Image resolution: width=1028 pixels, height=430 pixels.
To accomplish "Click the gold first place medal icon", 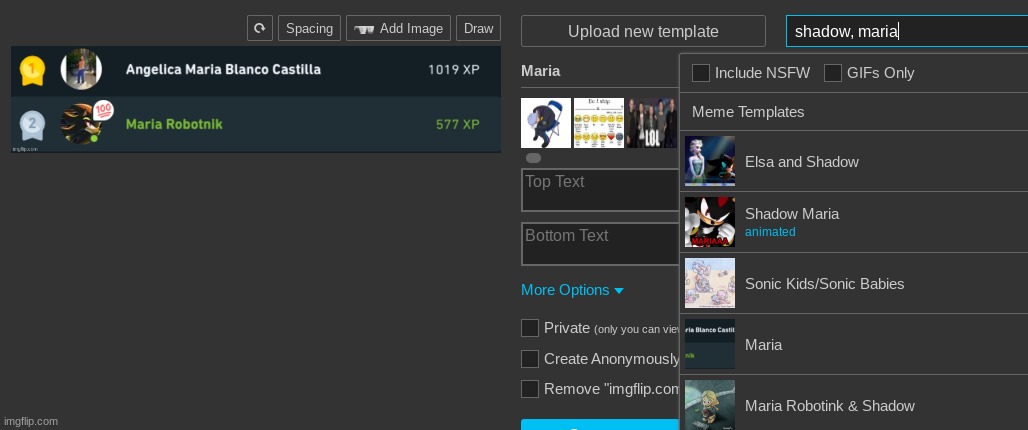I will (x=32, y=71).
